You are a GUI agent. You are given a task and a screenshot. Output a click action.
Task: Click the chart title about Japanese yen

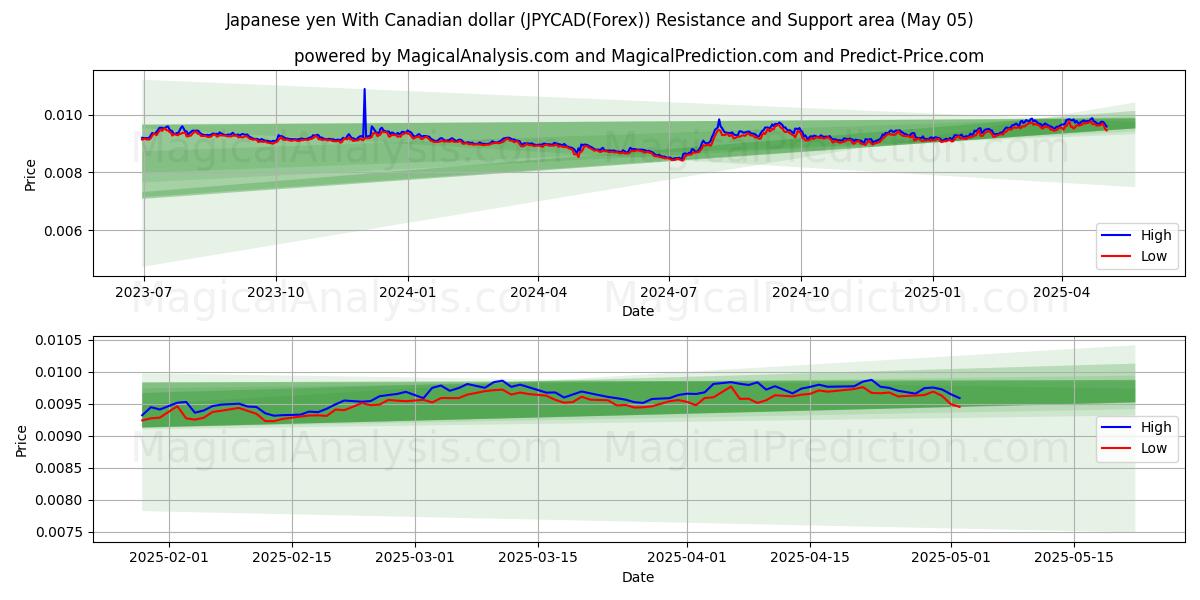point(599,20)
